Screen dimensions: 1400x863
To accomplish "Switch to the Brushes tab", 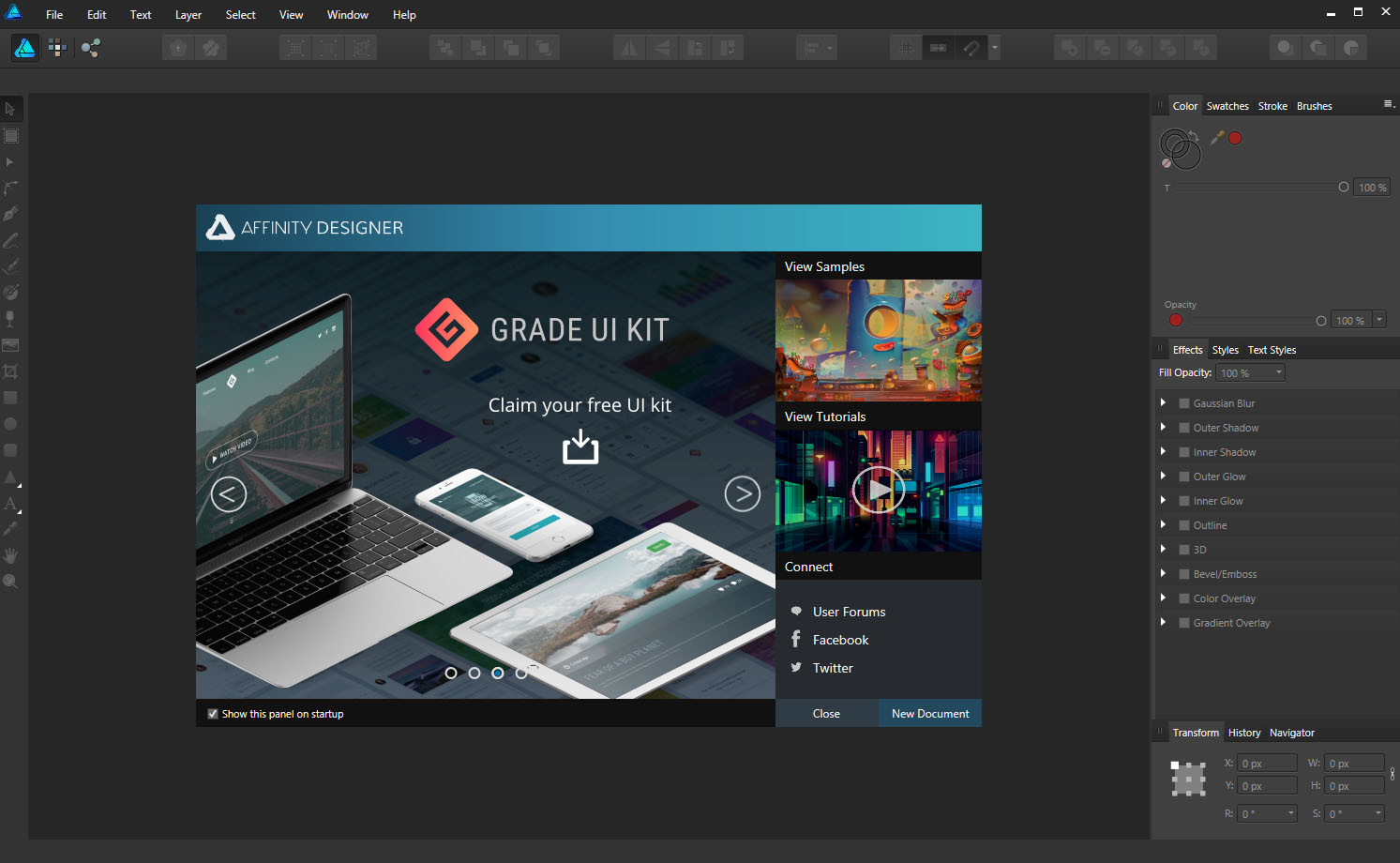I will [1315, 106].
